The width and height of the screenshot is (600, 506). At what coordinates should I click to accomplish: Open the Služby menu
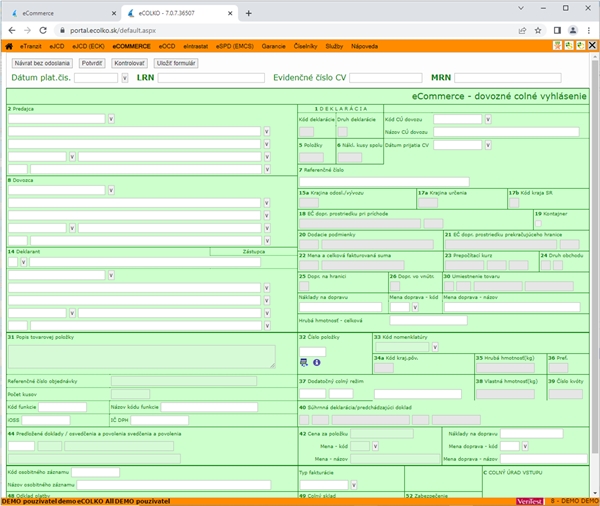pyautogui.click(x=334, y=46)
